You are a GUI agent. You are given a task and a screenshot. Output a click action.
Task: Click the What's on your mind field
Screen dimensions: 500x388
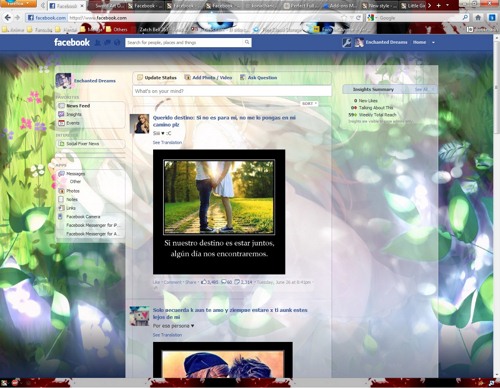232,91
